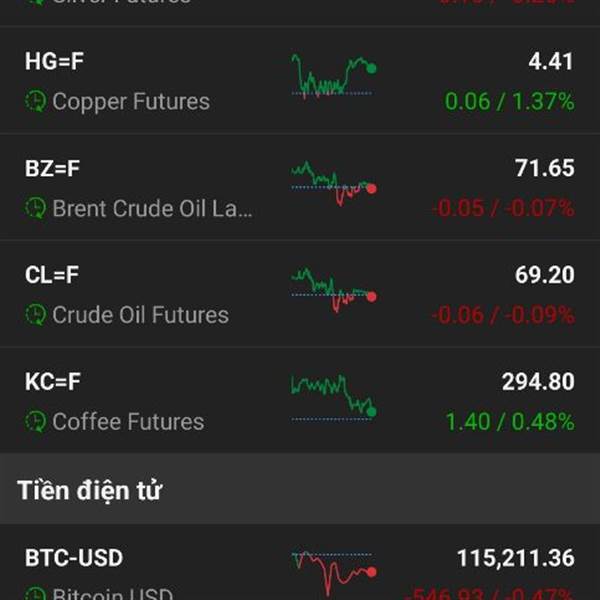The height and width of the screenshot is (600, 600).
Task: Tap the clock icon beside Coffee Futures
Action: click(x=36, y=421)
